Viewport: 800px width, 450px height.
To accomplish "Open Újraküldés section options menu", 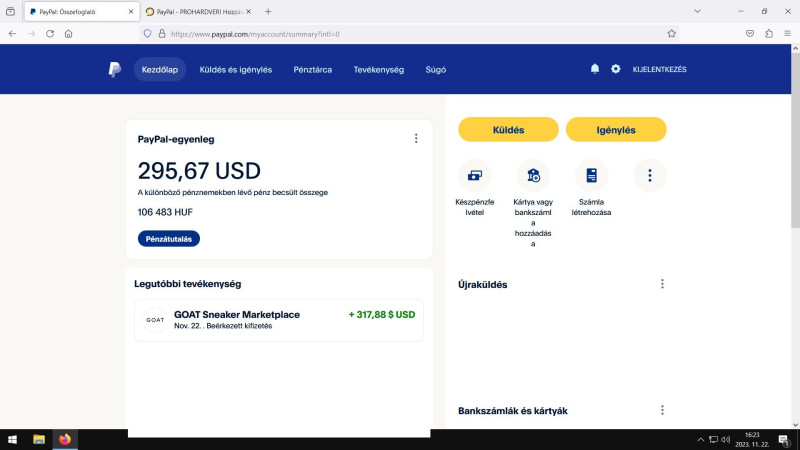I will 662,284.
